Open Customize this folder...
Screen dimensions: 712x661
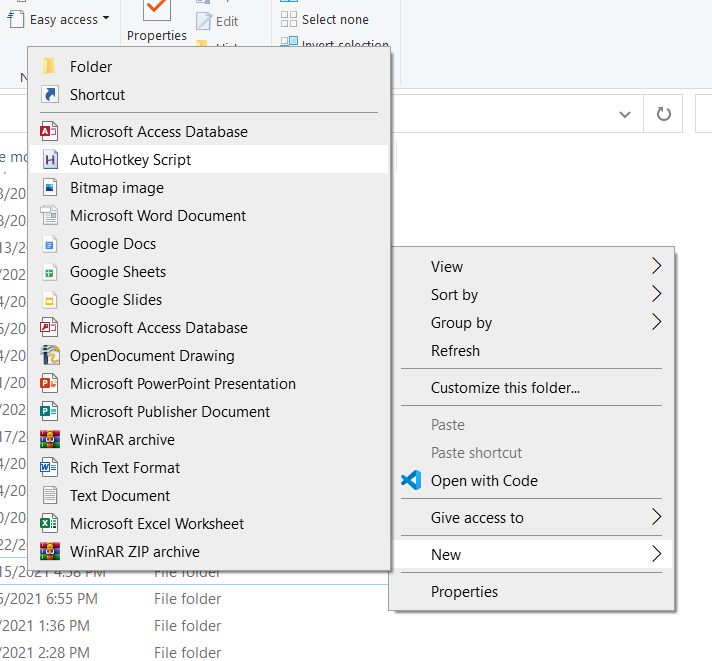[531, 388]
